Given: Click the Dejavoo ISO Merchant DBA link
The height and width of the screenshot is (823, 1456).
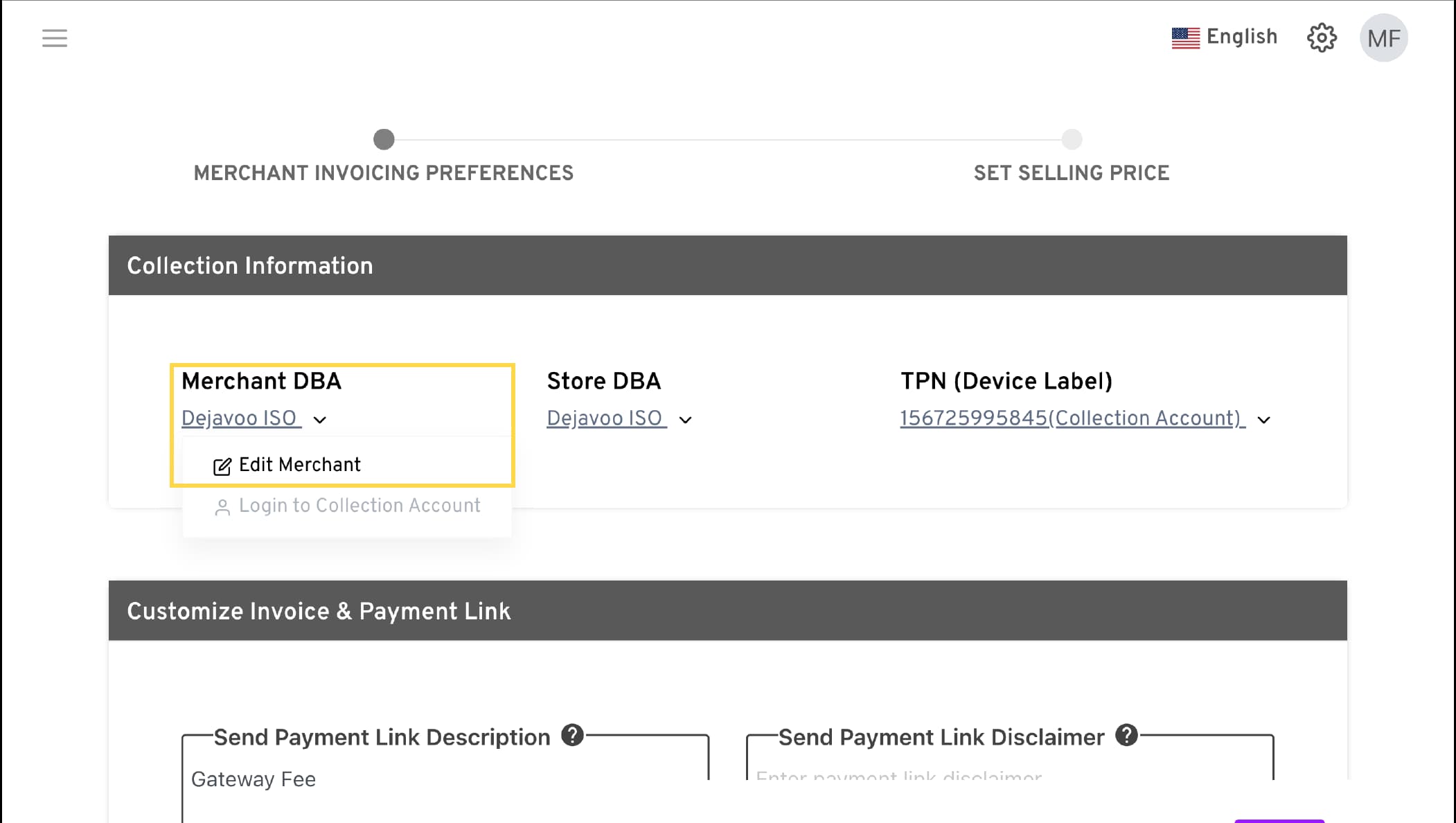Looking at the screenshot, I should click(240, 418).
